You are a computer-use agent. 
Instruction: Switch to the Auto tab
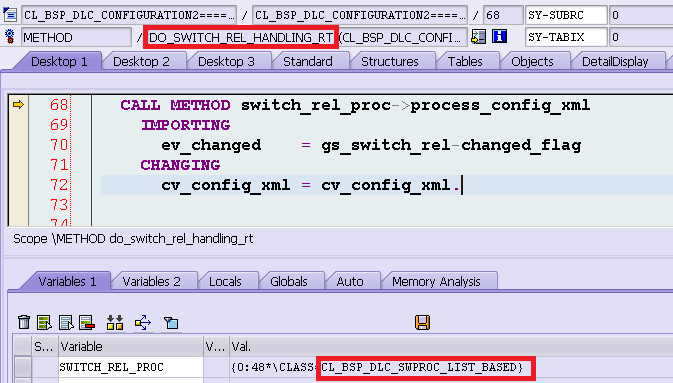pyautogui.click(x=350, y=281)
